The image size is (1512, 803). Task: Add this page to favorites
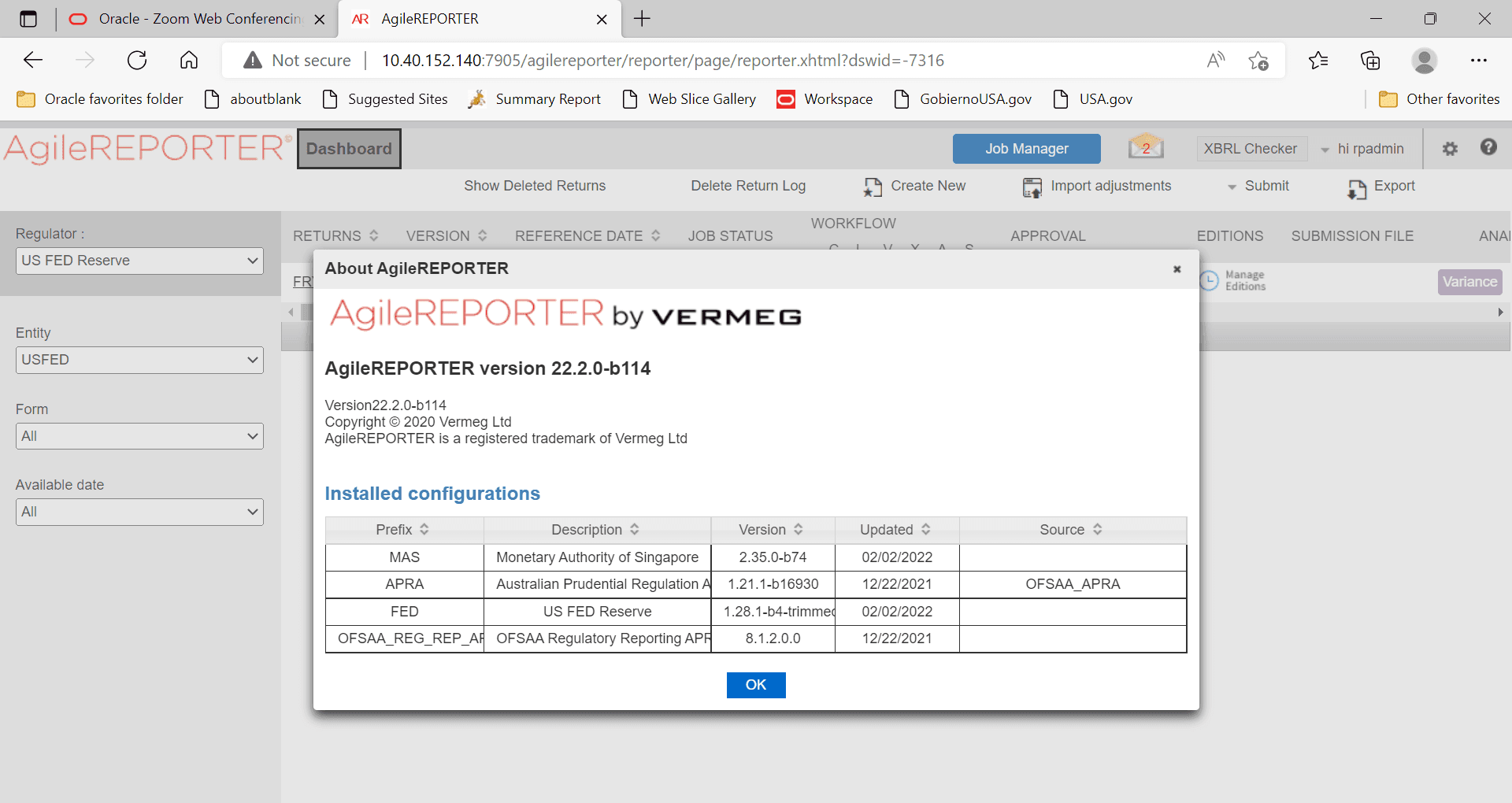click(1258, 61)
